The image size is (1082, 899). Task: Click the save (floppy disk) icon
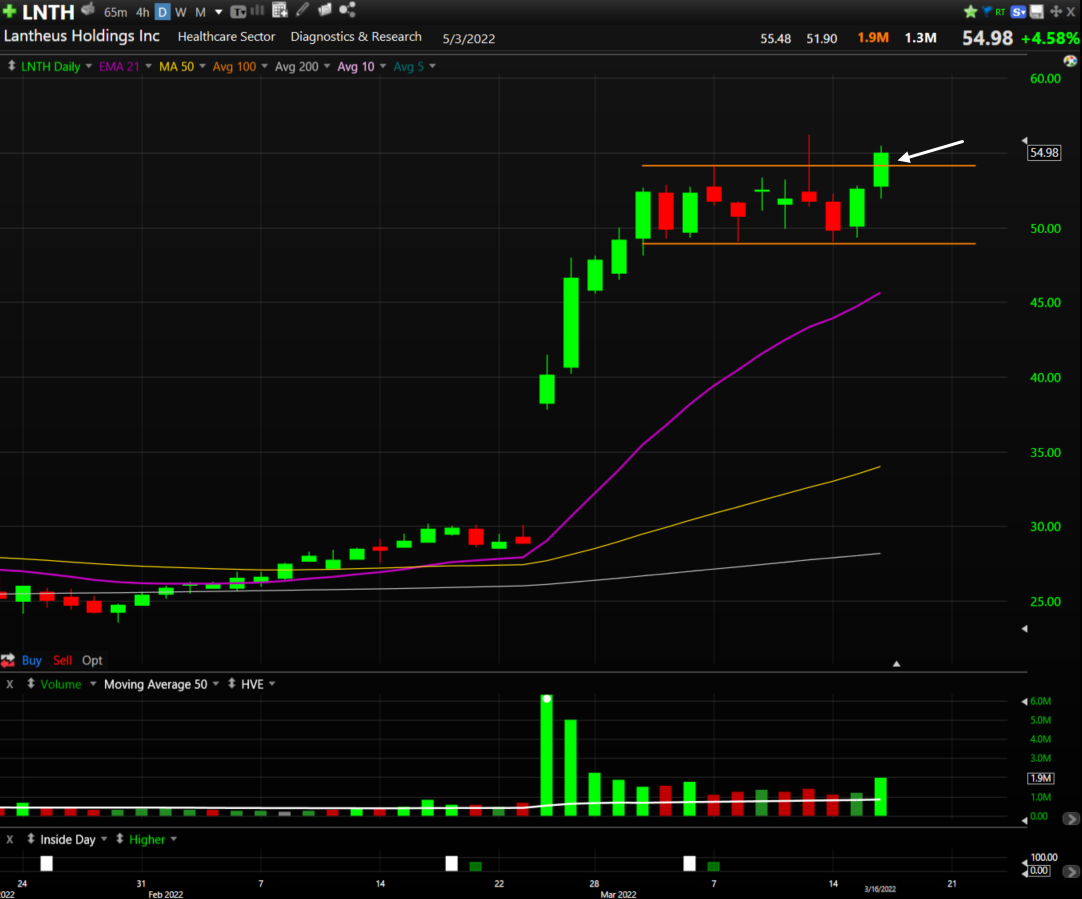pyautogui.click(x=1036, y=12)
